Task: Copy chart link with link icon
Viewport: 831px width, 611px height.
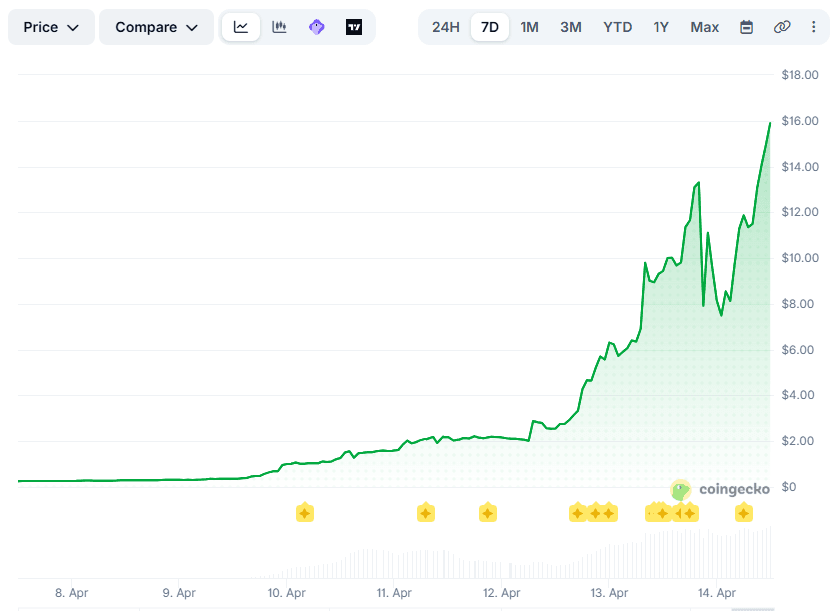Action: [x=782, y=27]
